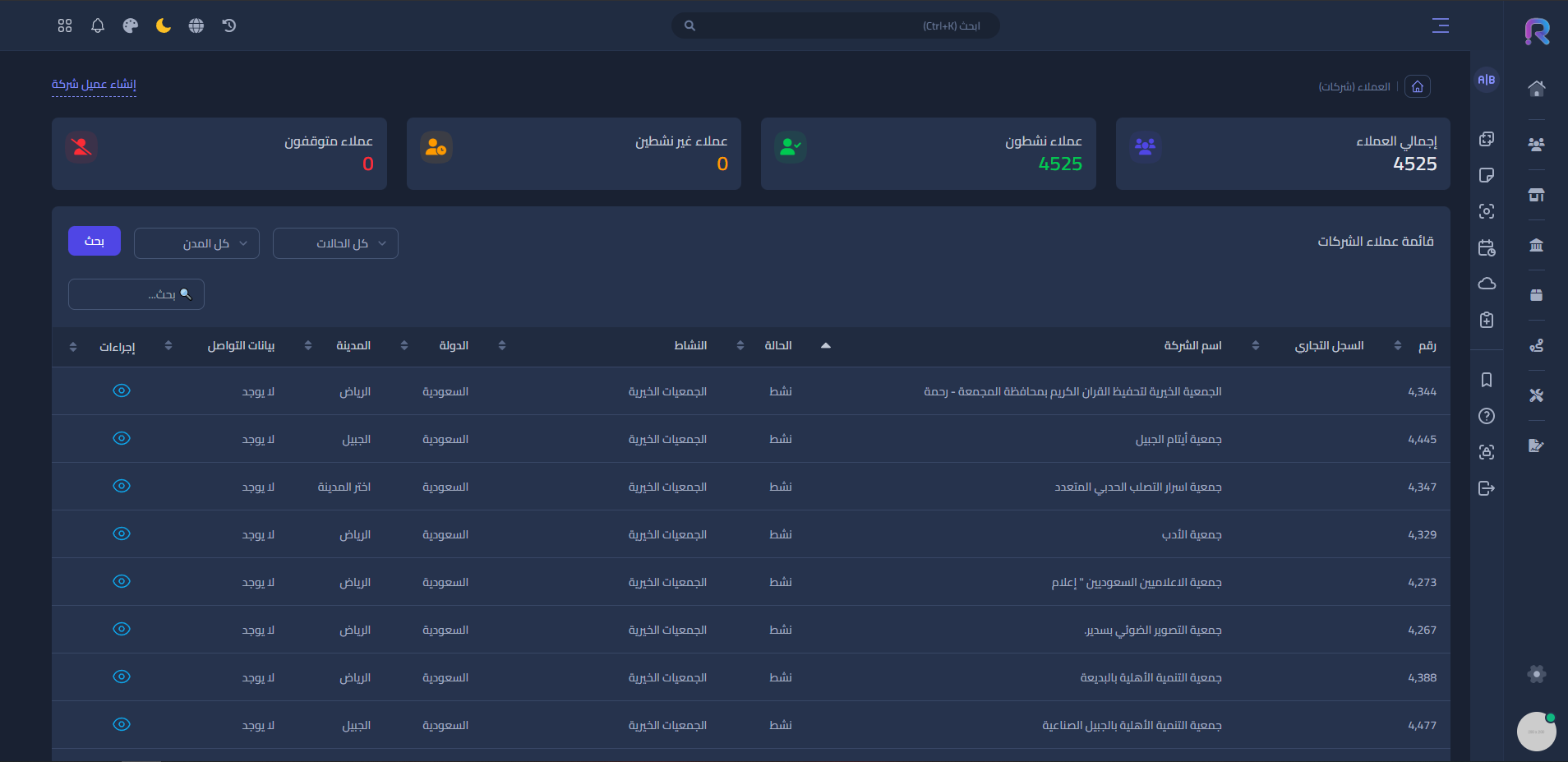Click the eye icon for جمعية الأدب

122,533
